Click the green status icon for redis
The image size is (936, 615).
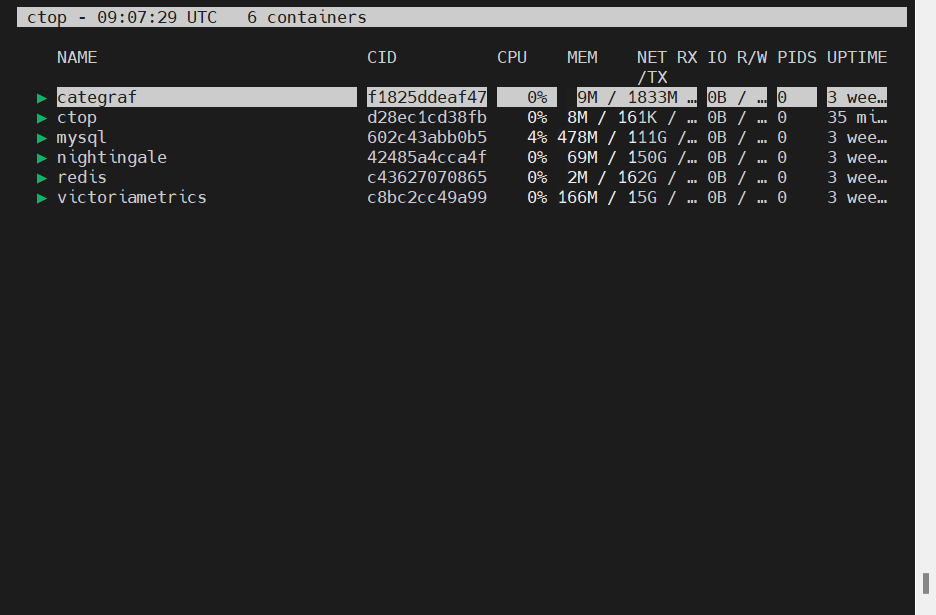(x=42, y=178)
